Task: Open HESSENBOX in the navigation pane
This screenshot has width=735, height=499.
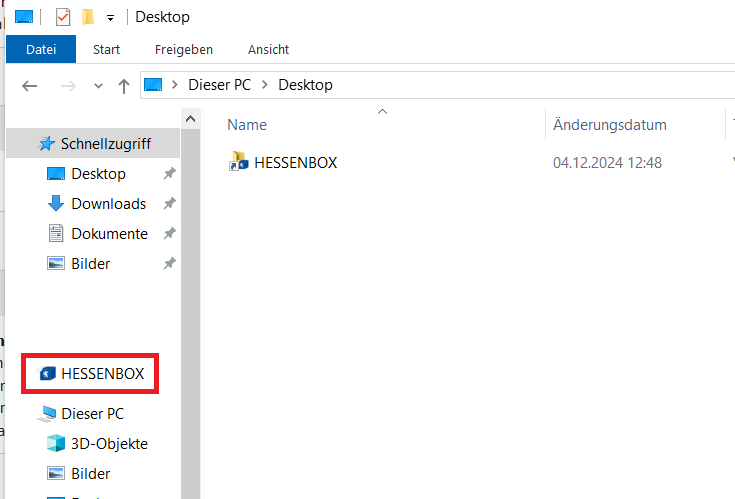Action: tap(102, 374)
